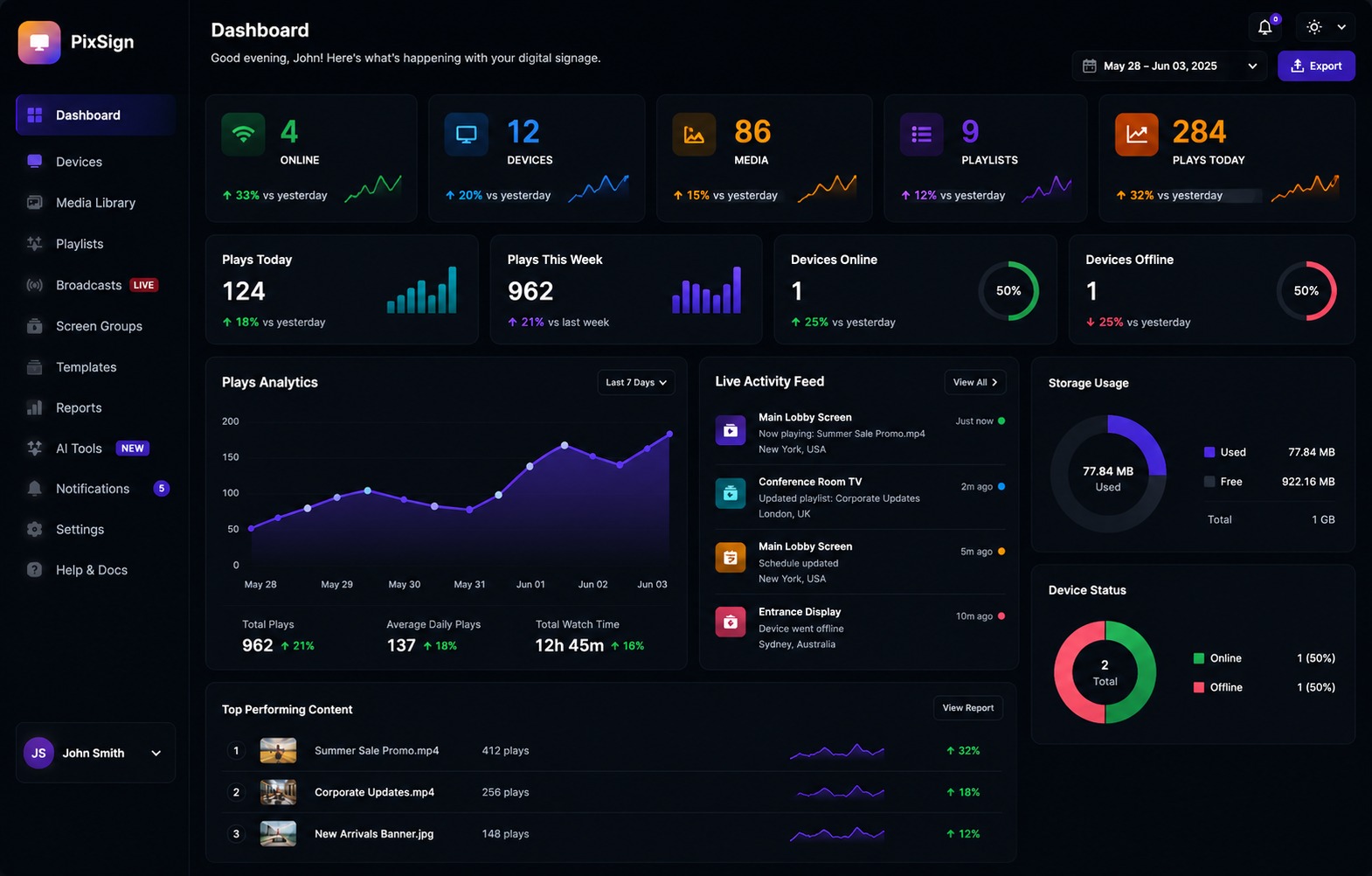
Task: Click the AI Tools sparkle icon
Action: coord(35,448)
